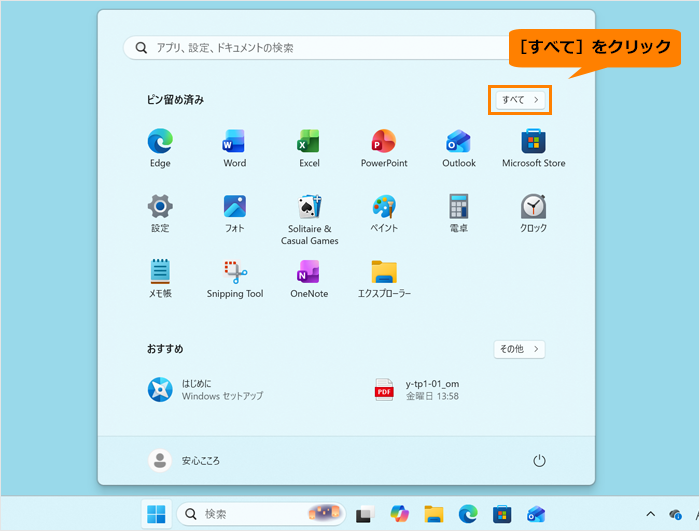The image size is (700, 531).
Task: Open はじめに Windows セットアップ recommendation
Action: (205, 389)
